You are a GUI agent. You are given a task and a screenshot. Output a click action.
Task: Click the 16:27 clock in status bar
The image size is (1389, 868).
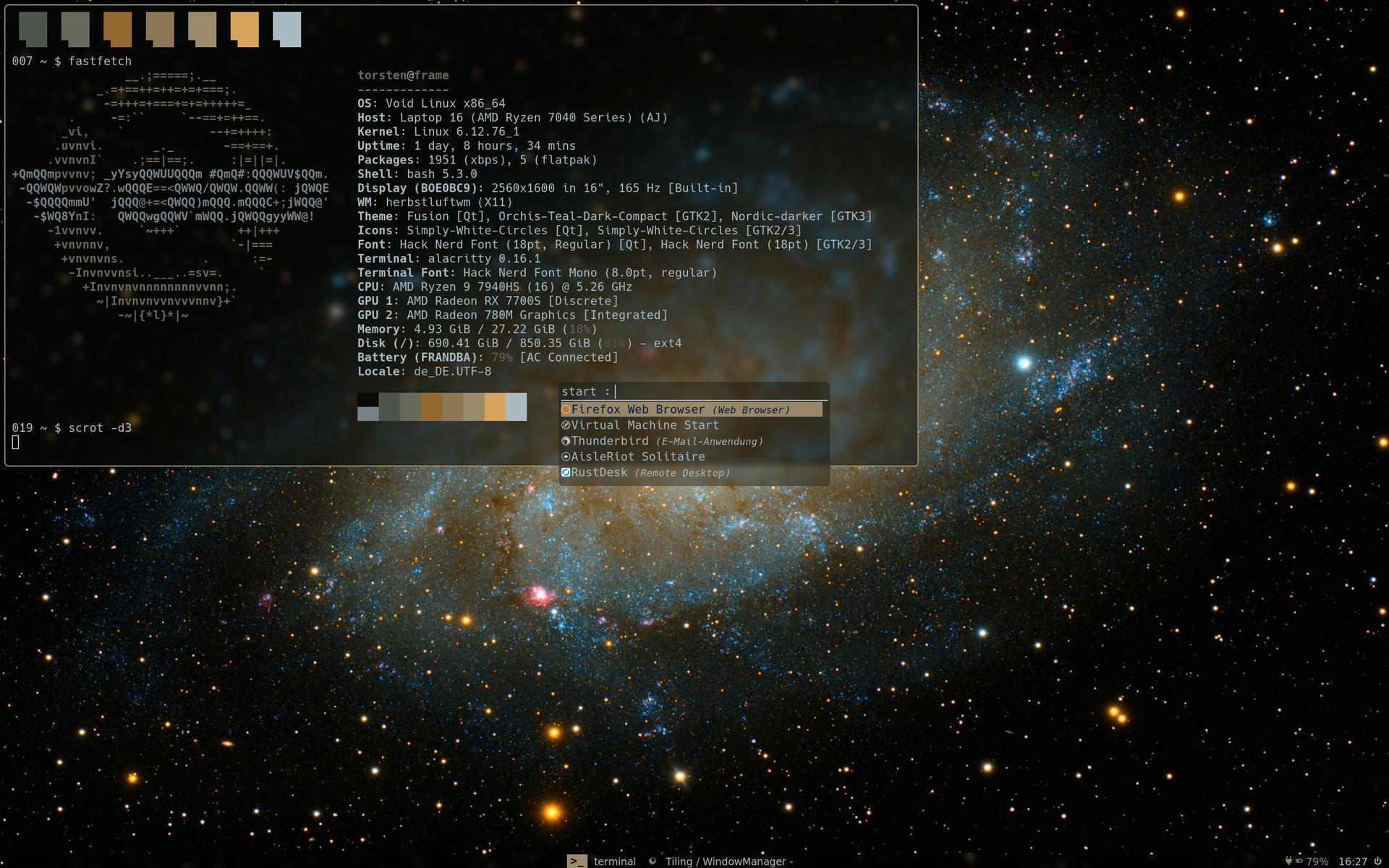click(x=1352, y=861)
